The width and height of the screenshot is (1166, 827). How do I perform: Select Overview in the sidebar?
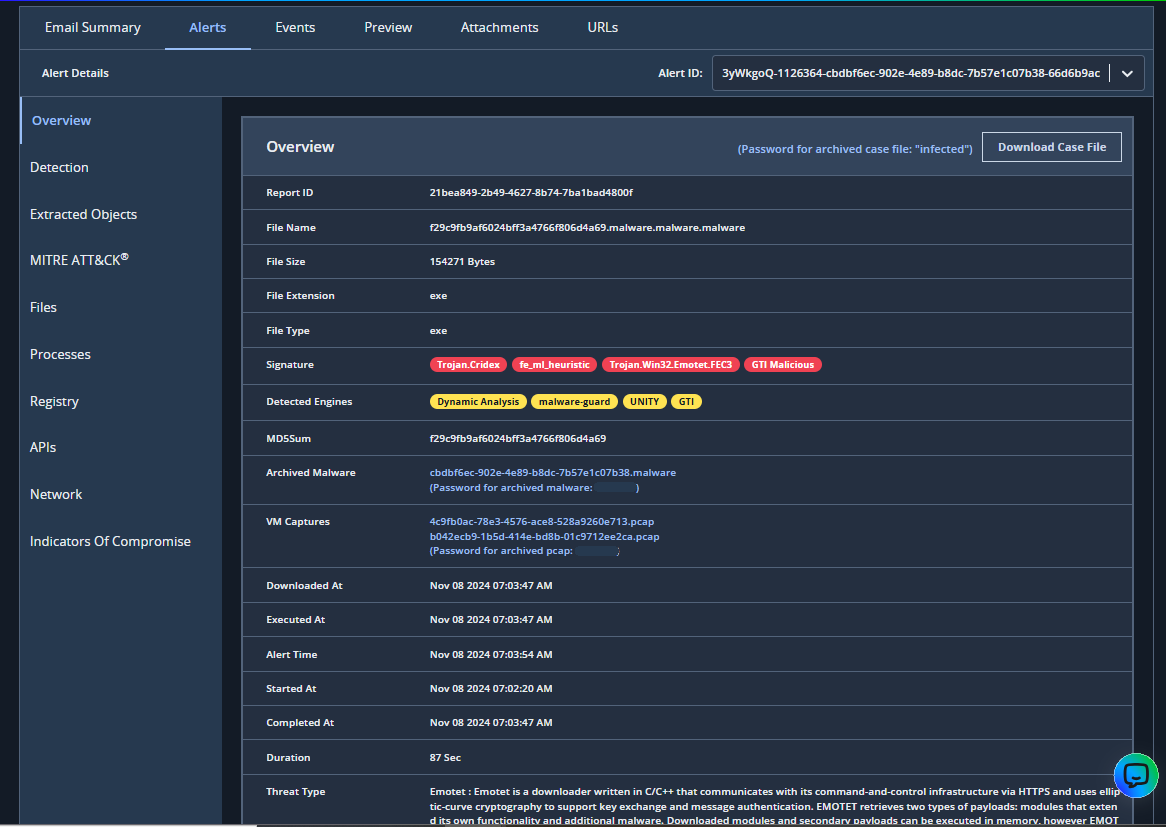[61, 120]
